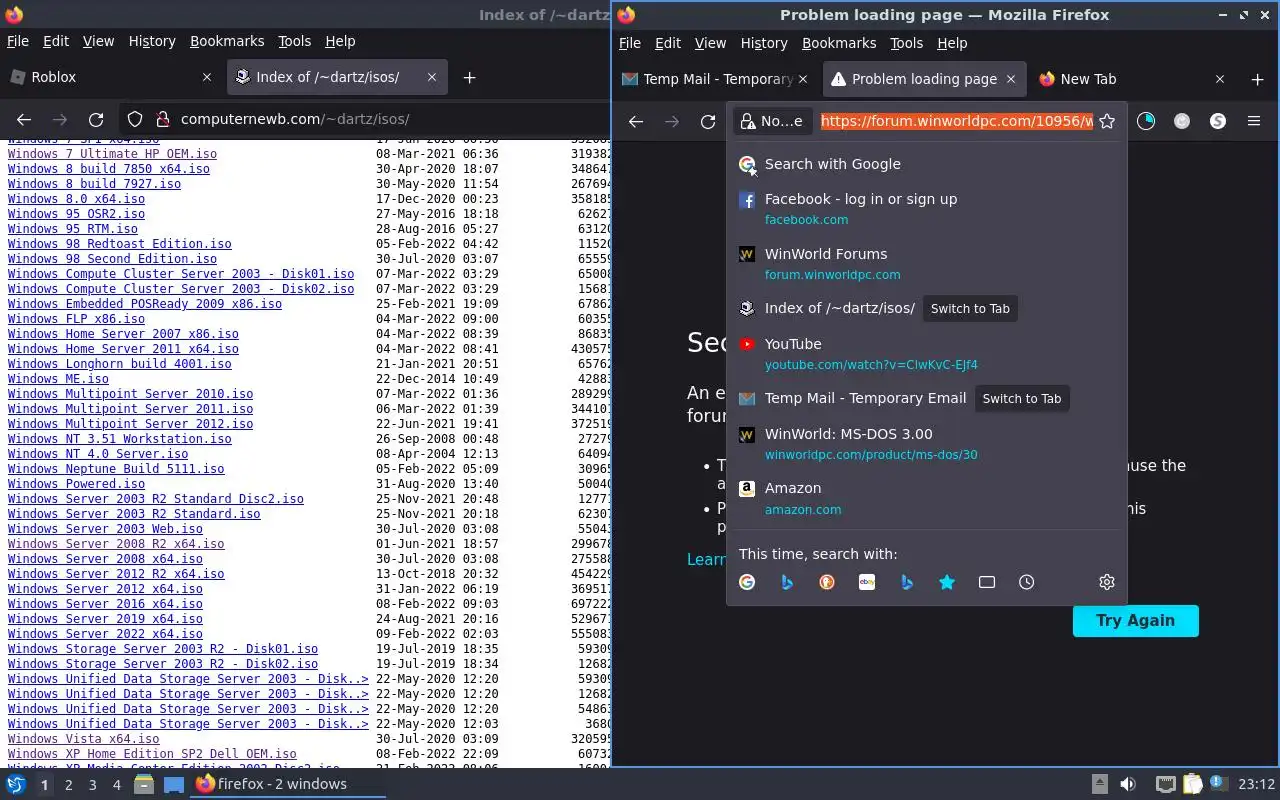The image size is (1280, 800).
Task: Open Tools menu in right window
Action: click(906, 43)
